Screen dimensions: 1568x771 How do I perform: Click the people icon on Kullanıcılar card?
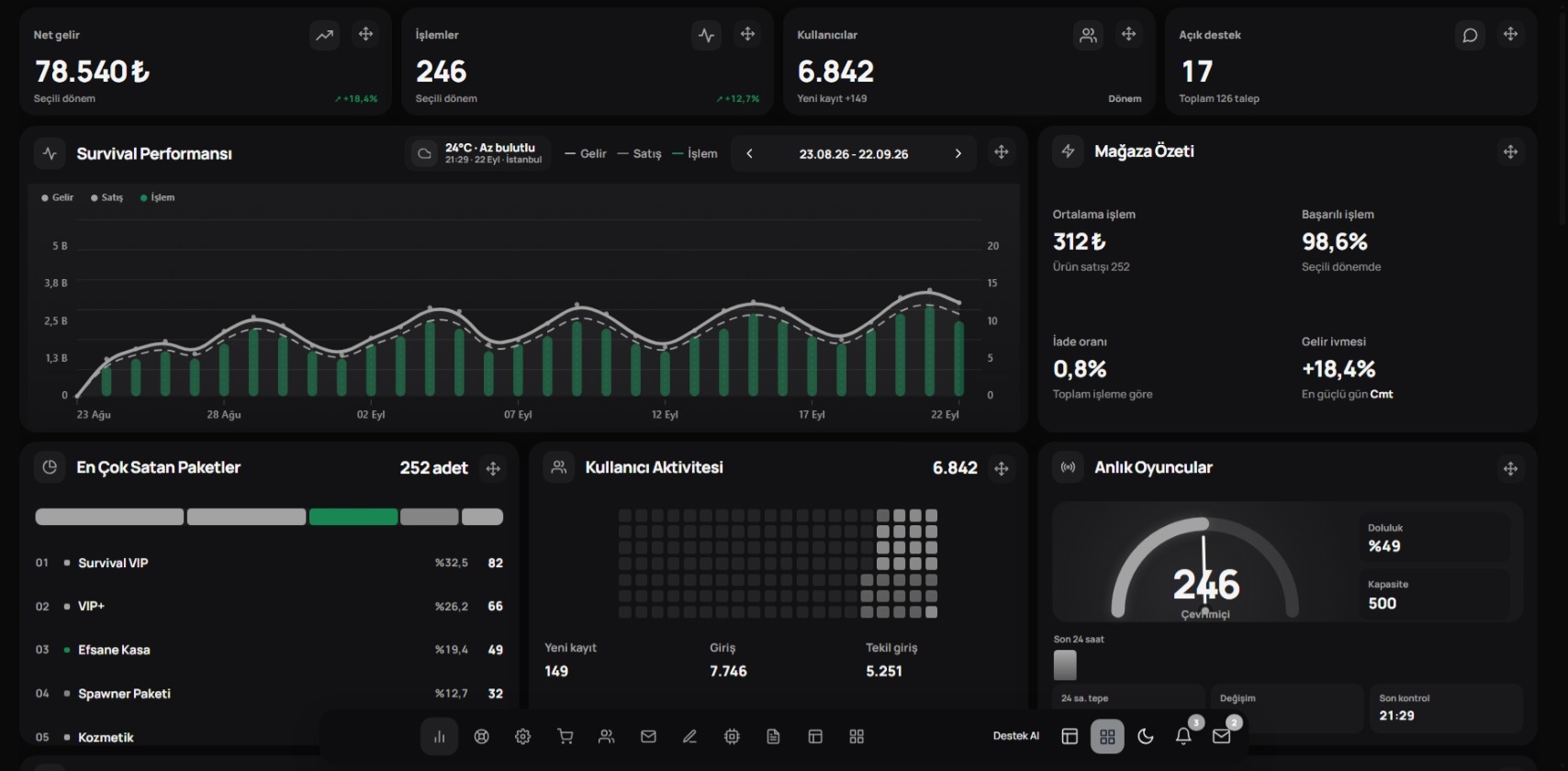tap(1088, 35)
